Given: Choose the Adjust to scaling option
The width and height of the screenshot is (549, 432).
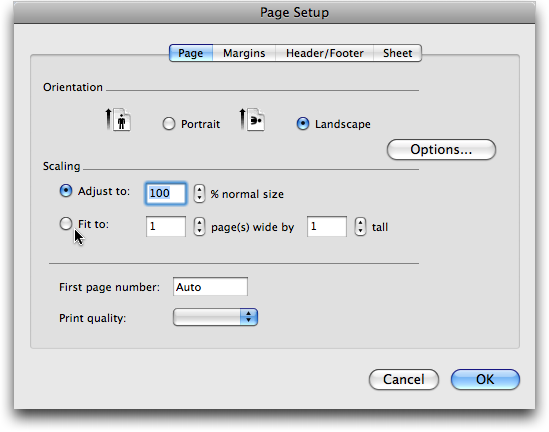Looking at the screenshot, I should pyautogui.click(x=66, y=191).
